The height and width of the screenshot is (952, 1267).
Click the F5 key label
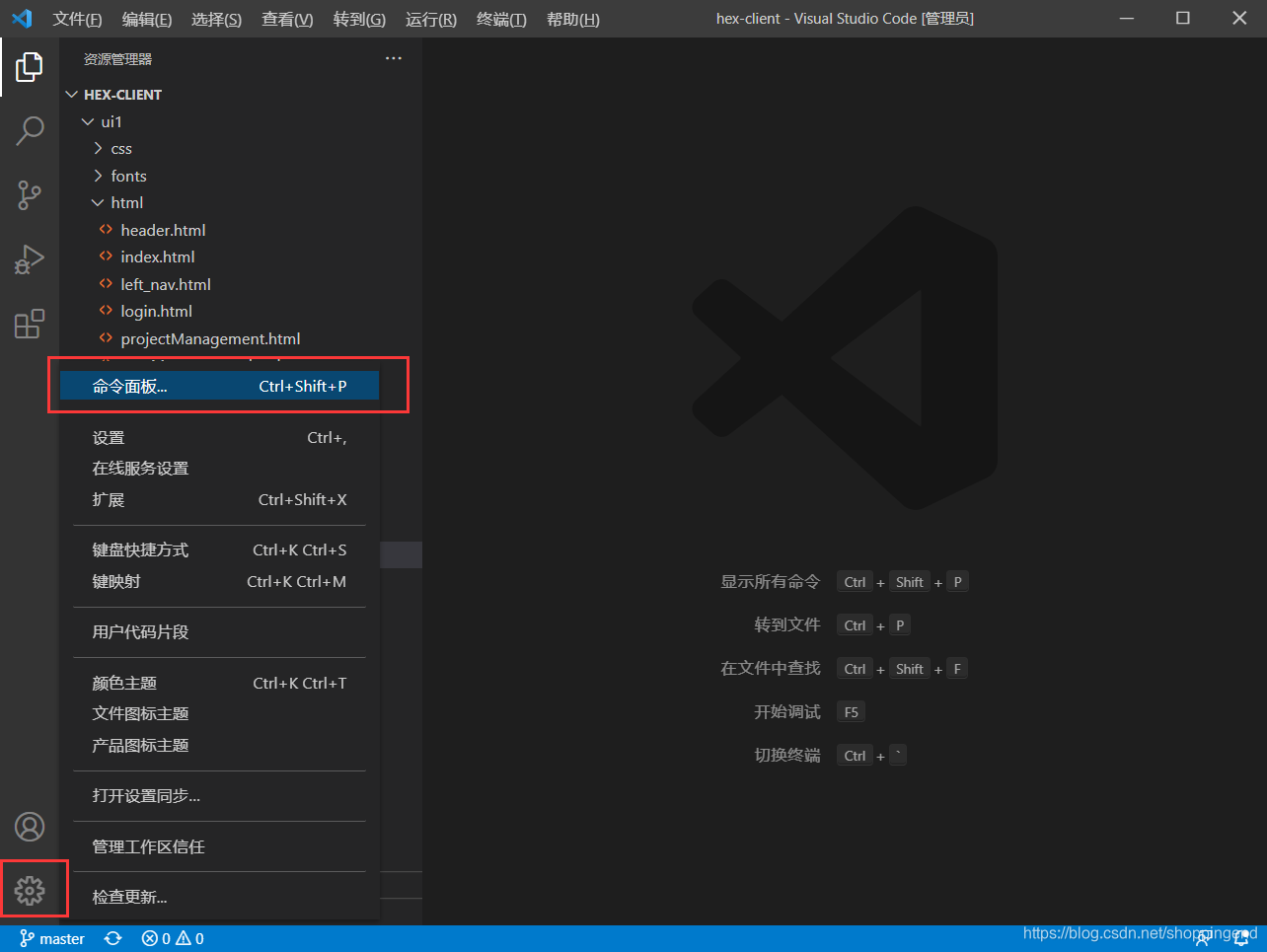[852, 712]
